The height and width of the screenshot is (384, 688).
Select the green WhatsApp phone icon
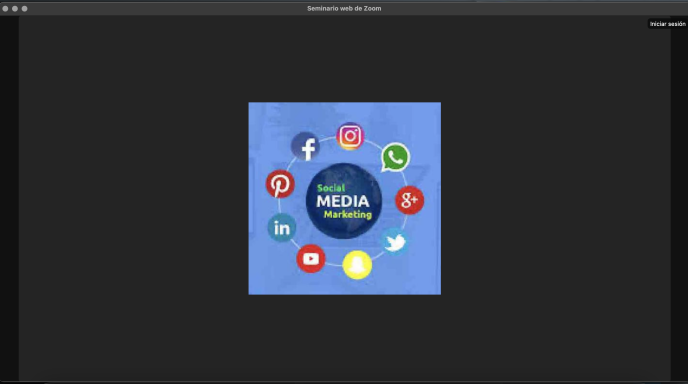(x=395, y=157)
